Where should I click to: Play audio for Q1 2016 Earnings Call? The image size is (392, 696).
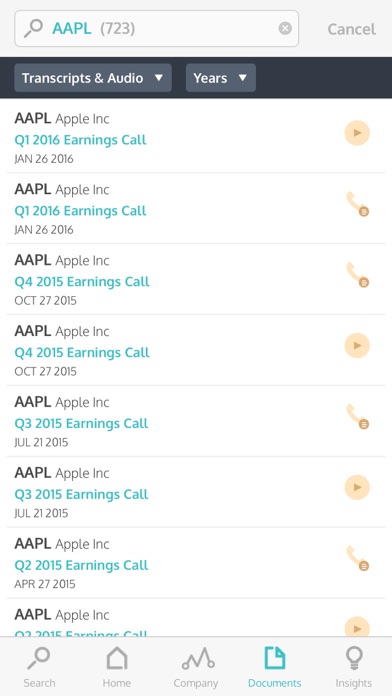(x=357, y=133)
